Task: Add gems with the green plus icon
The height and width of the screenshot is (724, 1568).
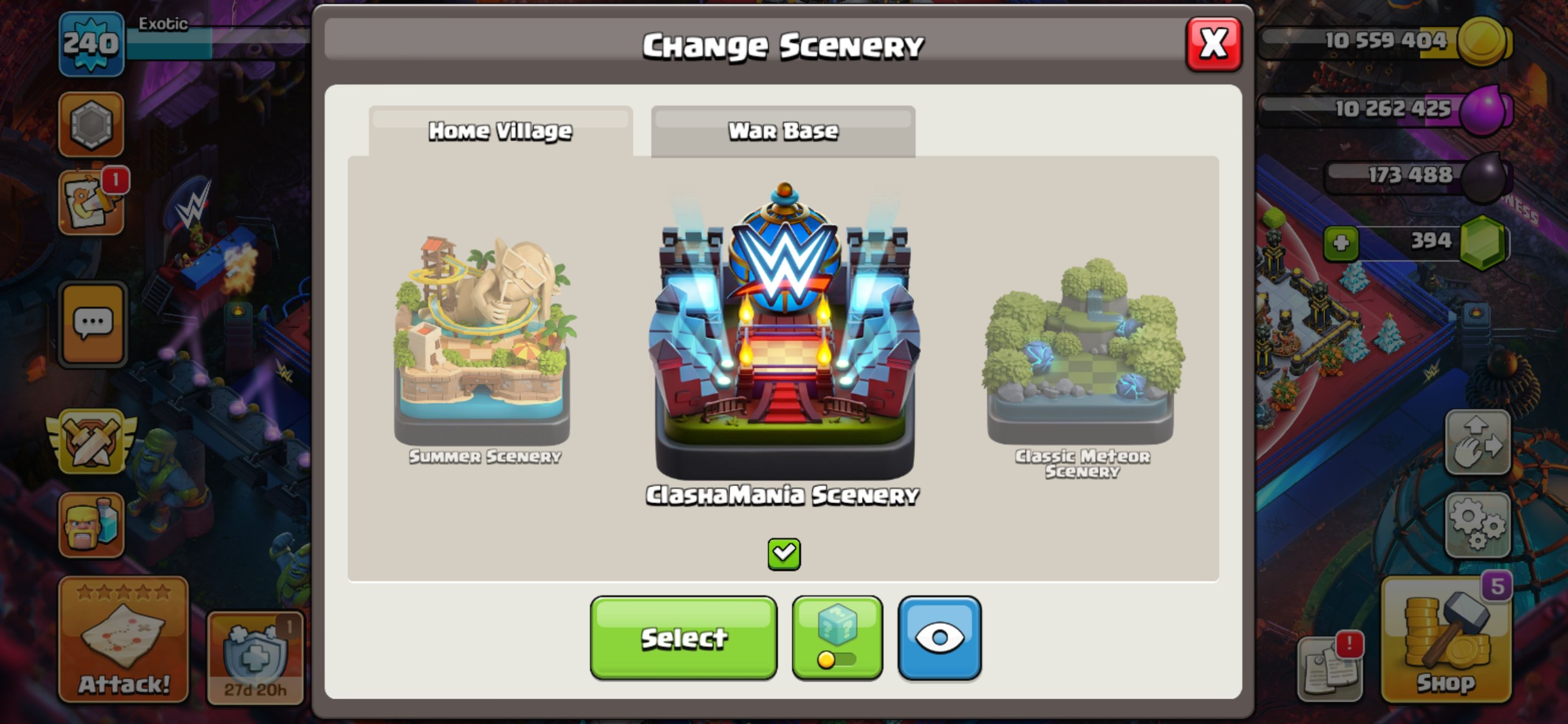Action: (1341, 243)
